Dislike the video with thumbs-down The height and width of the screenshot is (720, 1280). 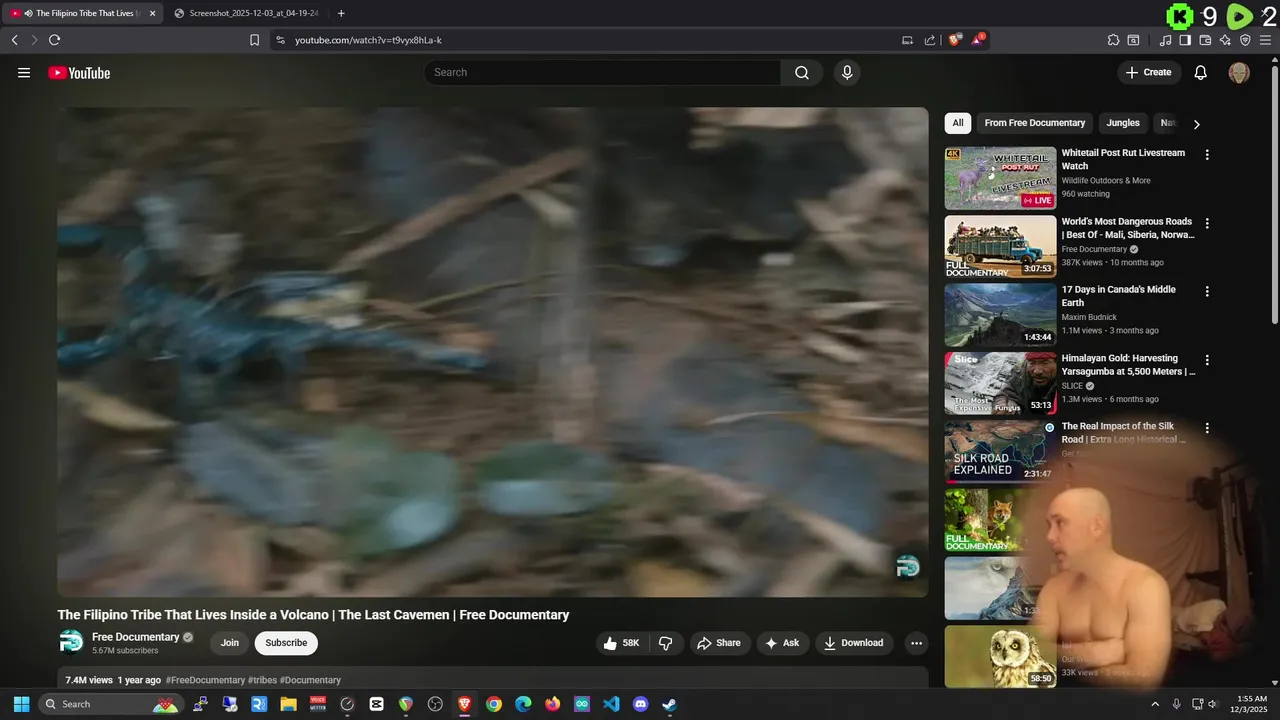tap(666, 643)
